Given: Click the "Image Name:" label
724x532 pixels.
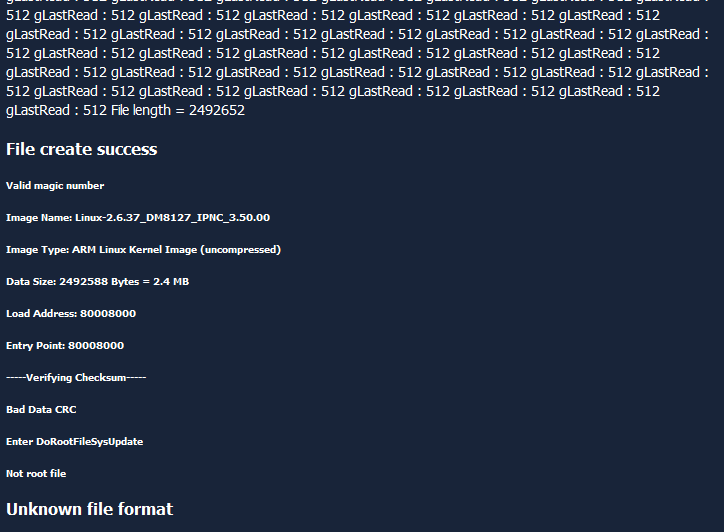Looking at the screenshot, I should click(x=38, y=218).
